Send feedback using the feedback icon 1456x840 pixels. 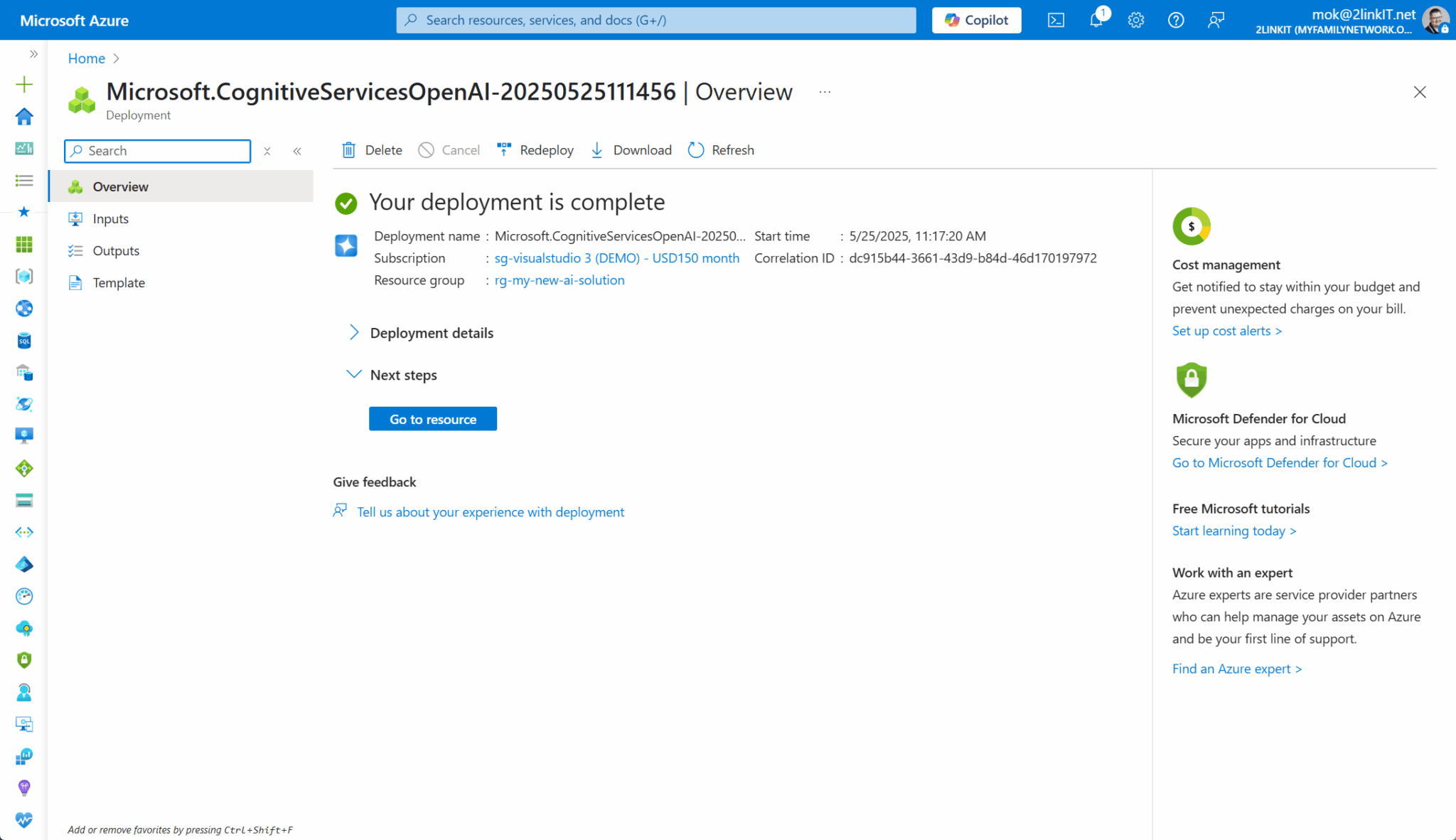tap(1216, 20)
